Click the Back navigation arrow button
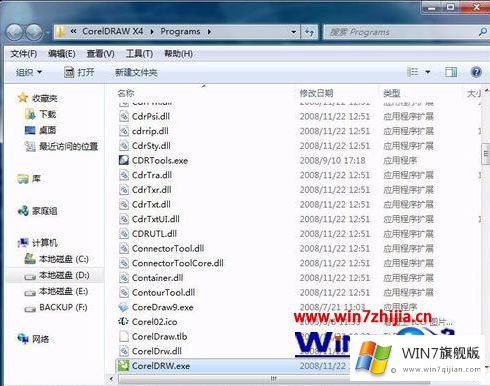 click(x=14, y=32)
